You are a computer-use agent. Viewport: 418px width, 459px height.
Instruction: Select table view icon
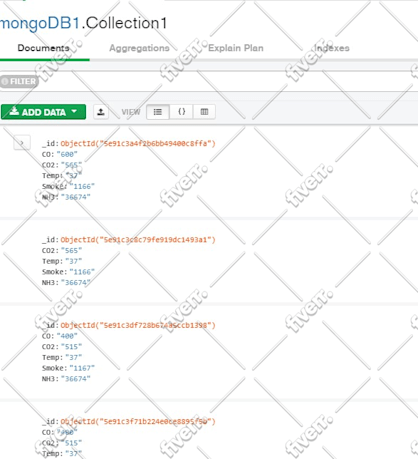[204, 112]
